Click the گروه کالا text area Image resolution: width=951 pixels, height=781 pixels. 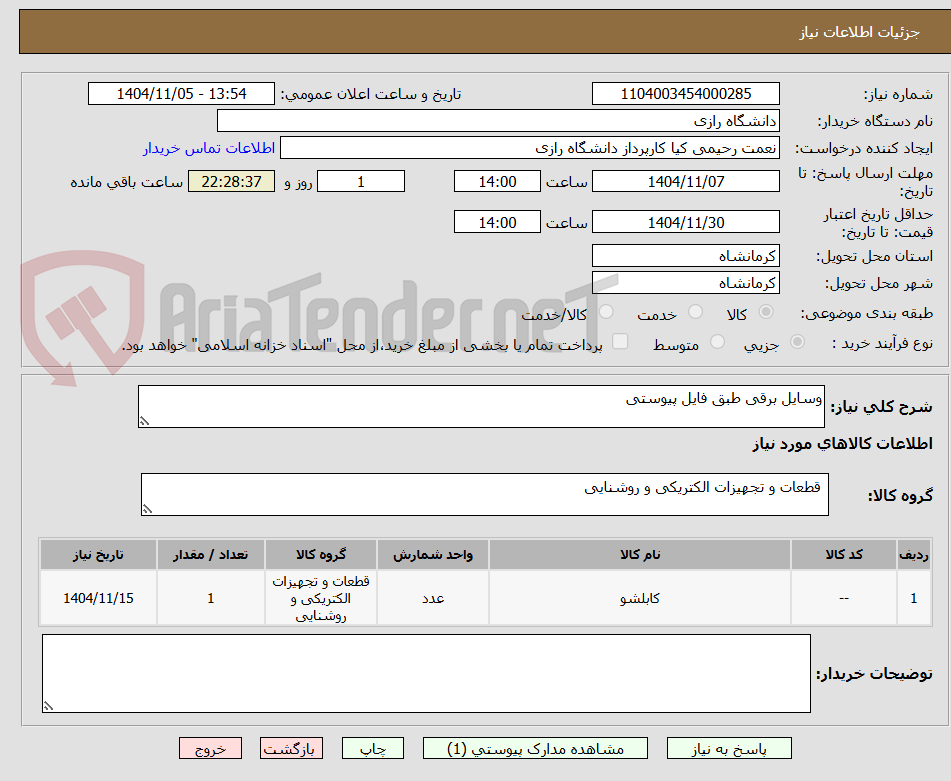click(485, 495)
